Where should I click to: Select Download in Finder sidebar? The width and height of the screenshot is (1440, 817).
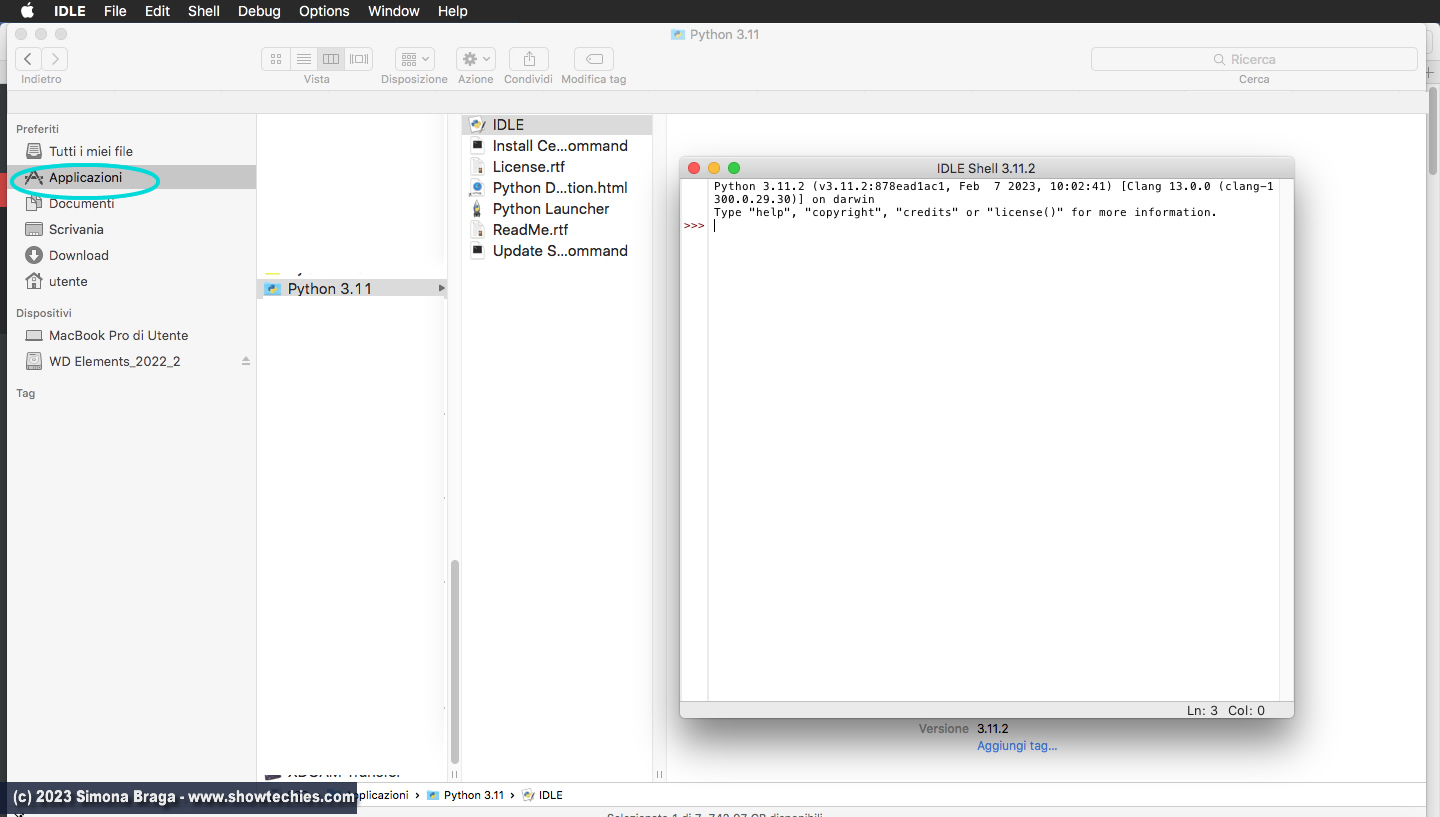(x=132, y=255)
